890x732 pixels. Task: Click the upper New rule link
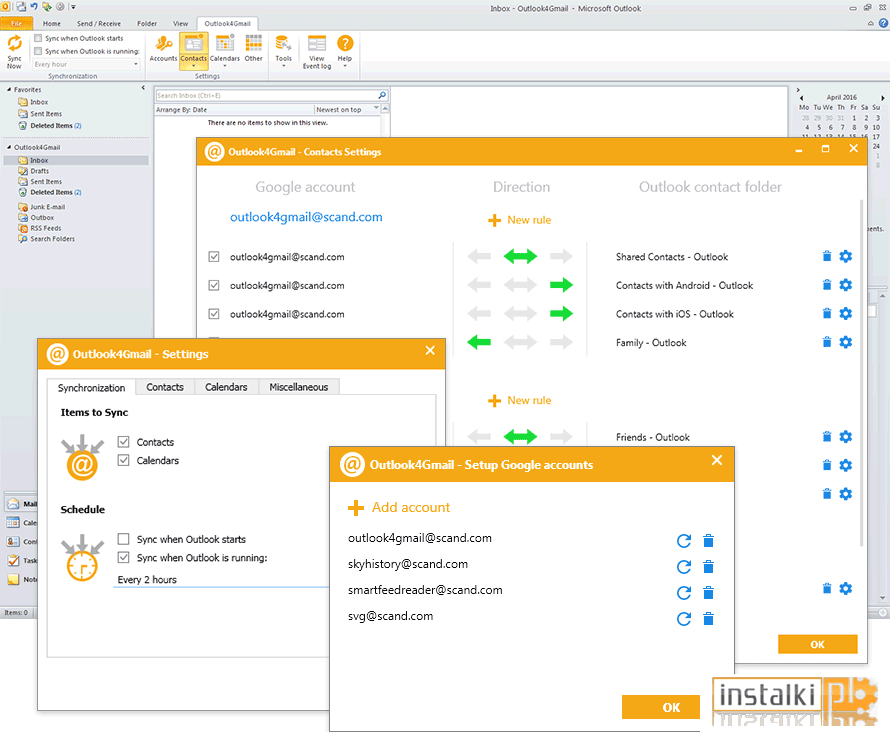point(519,220)
